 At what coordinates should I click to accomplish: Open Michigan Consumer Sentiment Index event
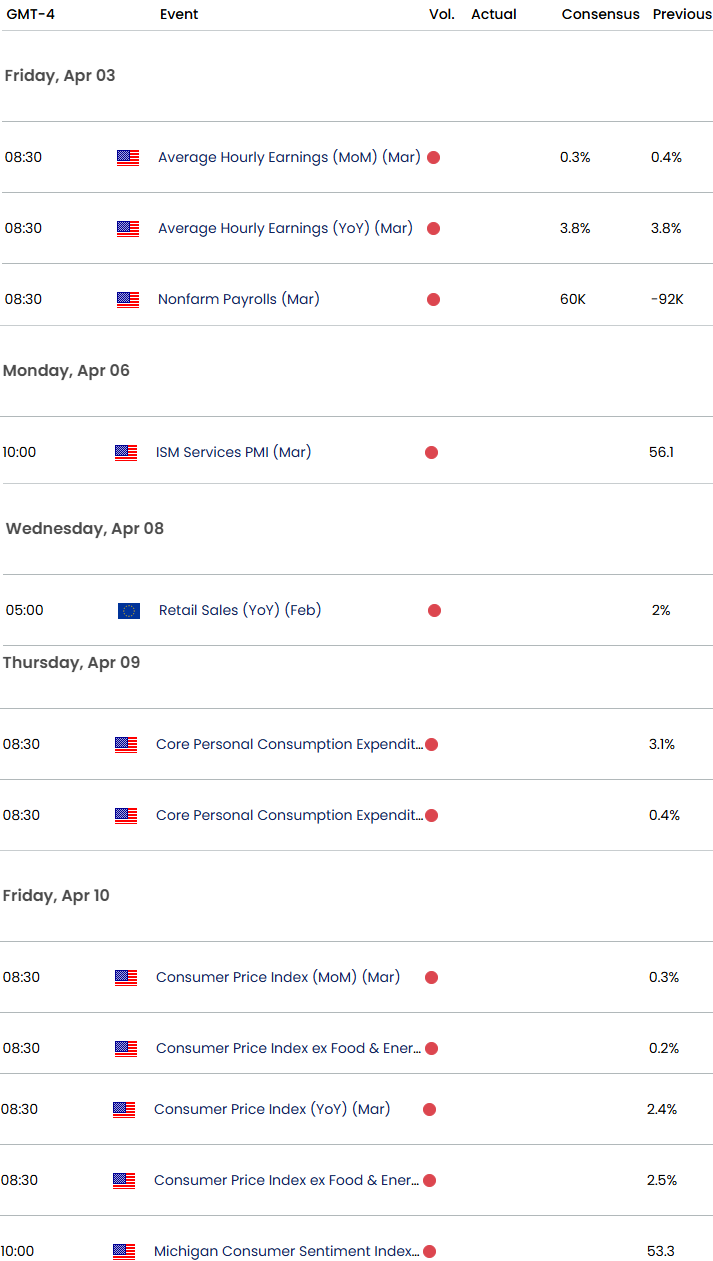click(x=286, y=1251)
